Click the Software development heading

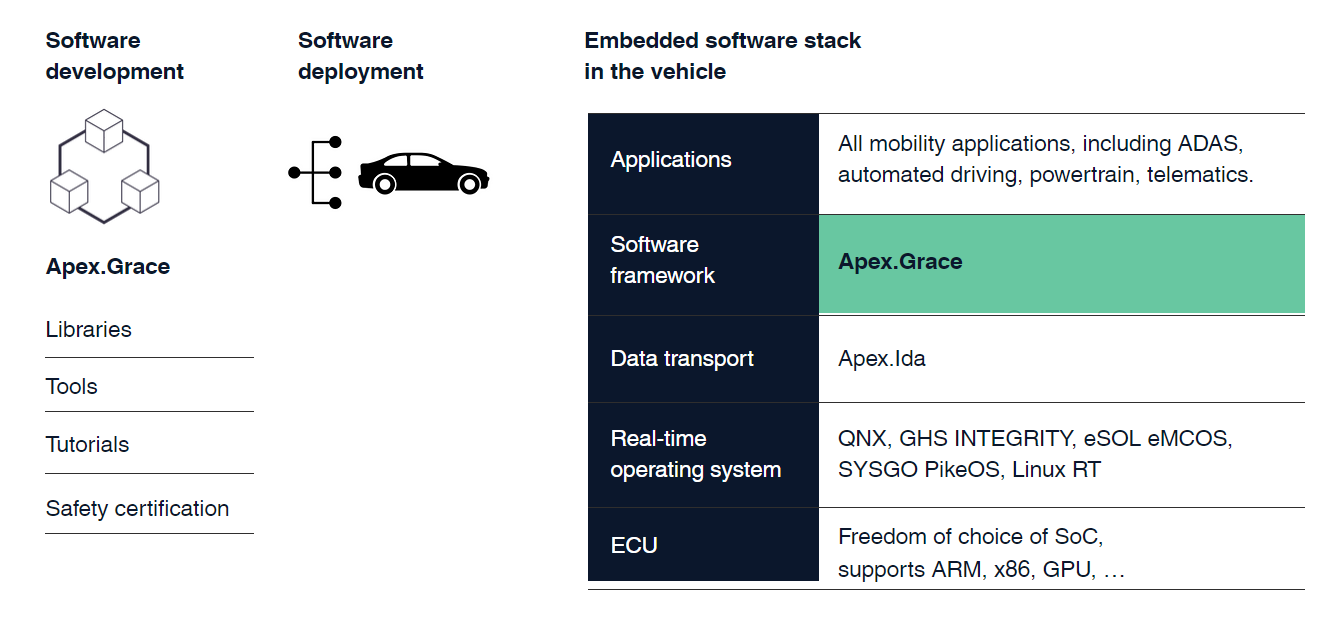115,56
